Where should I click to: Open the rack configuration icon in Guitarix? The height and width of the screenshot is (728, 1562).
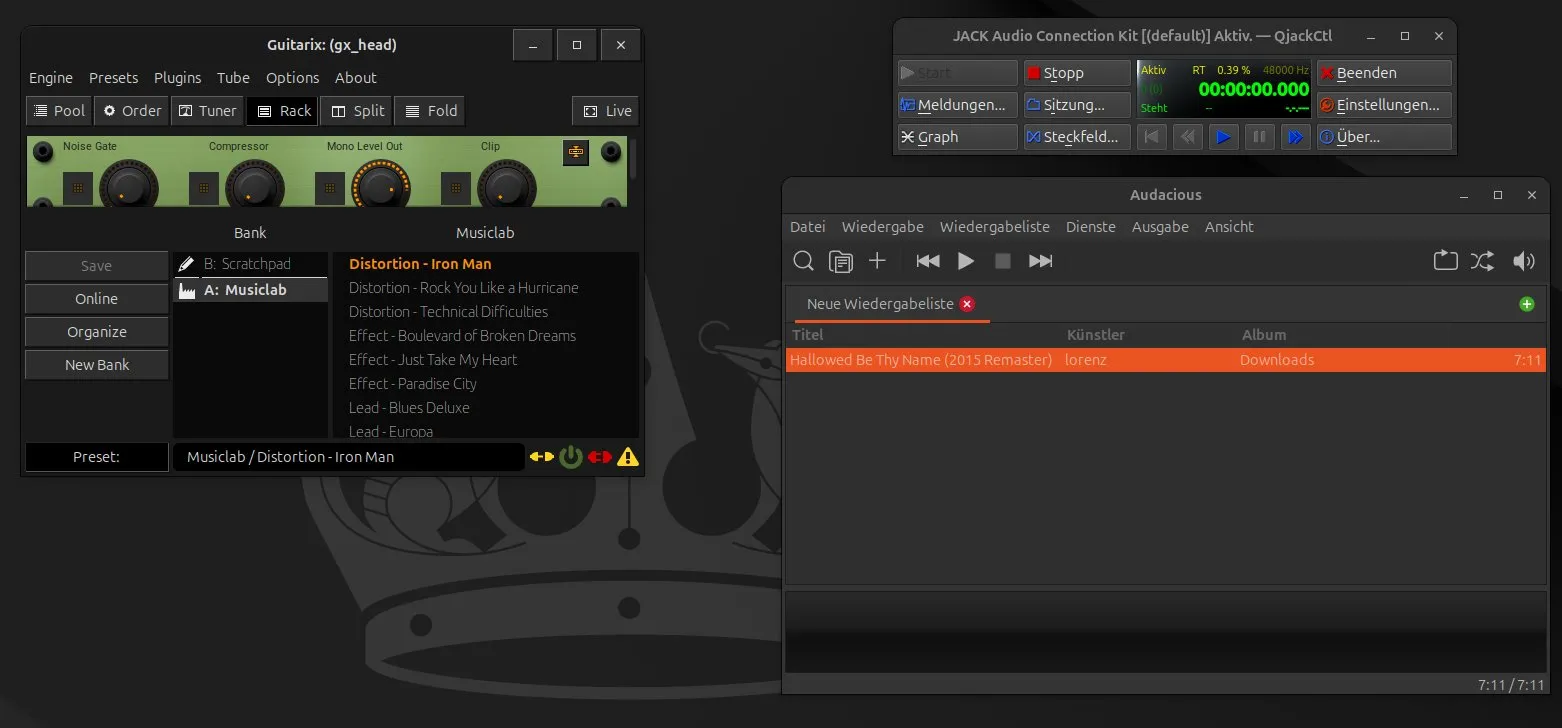(576, 152)
